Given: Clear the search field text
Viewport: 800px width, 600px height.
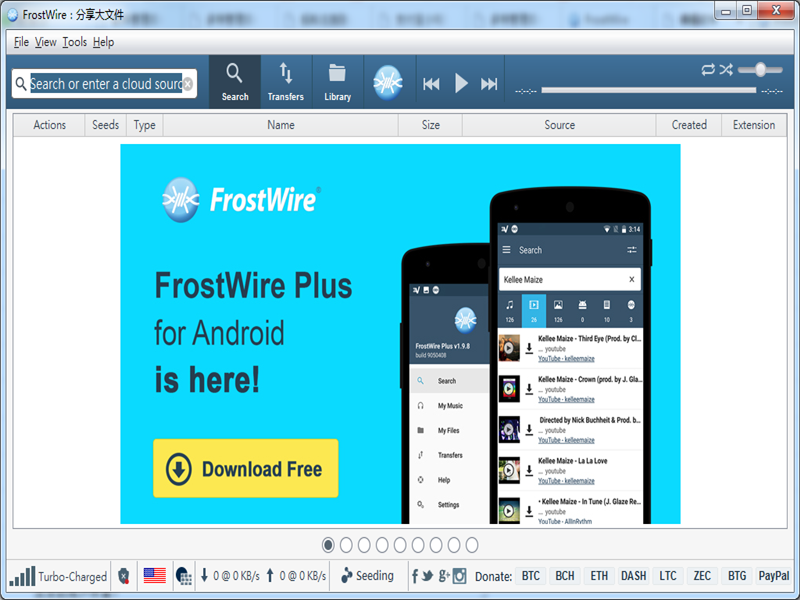Looking at the screenshot, I should (188, 84).
